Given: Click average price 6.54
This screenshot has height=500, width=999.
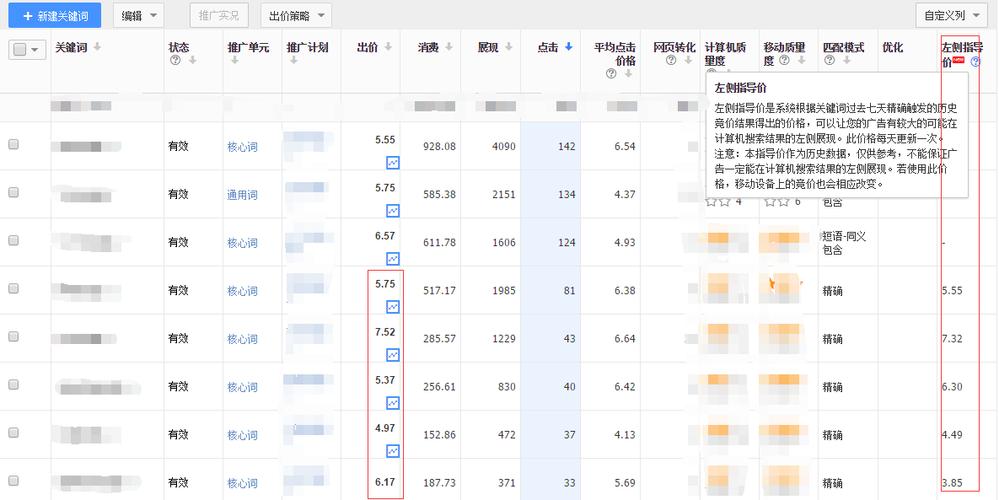Looking at the screenshot, I should pos(624,146).
